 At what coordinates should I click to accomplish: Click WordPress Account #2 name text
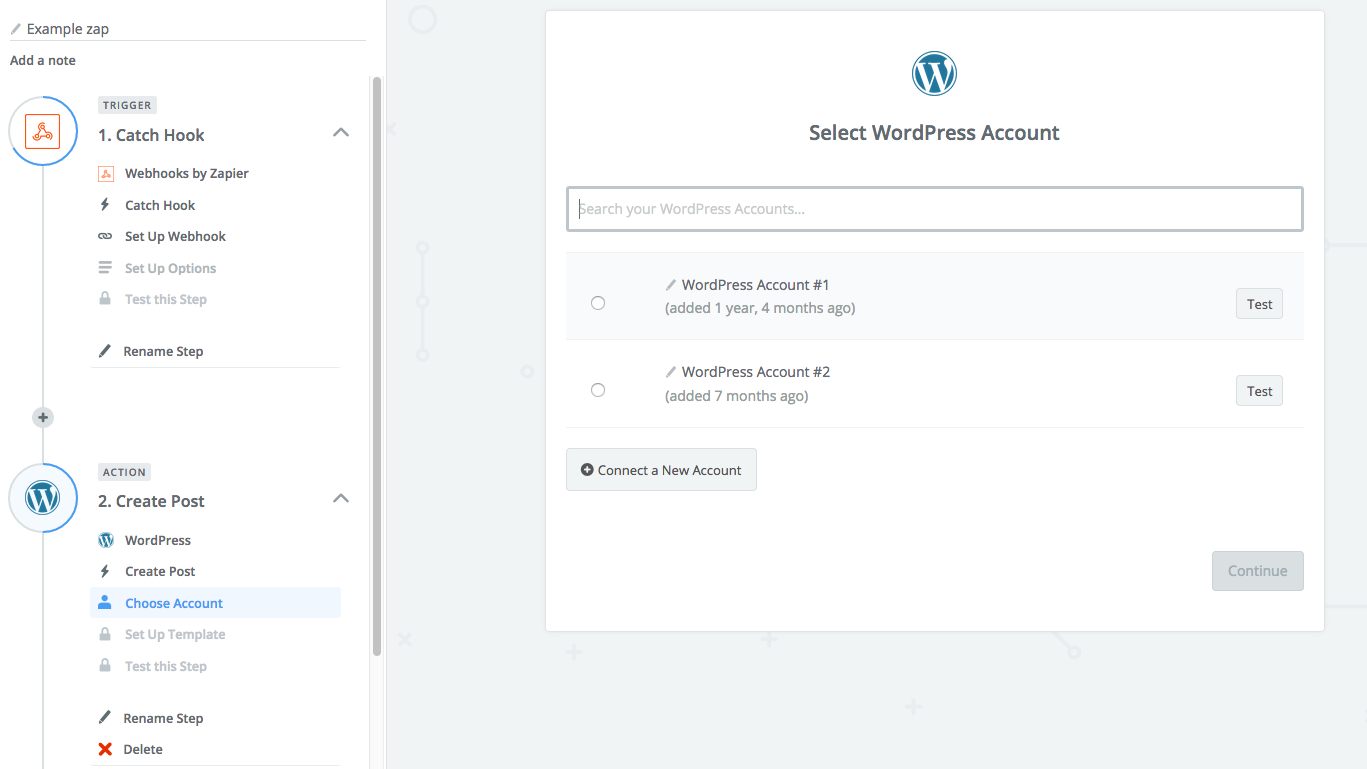756,372
